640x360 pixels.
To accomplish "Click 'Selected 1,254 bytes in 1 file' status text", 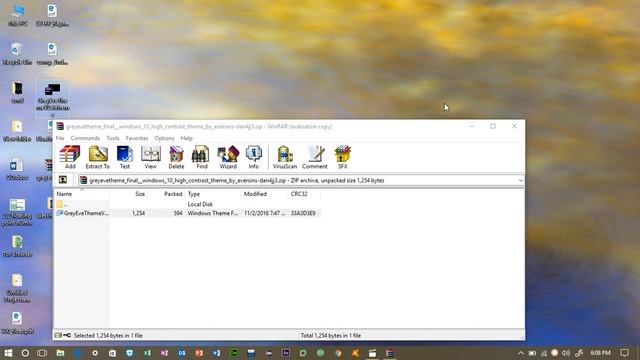I will point(108,335).
